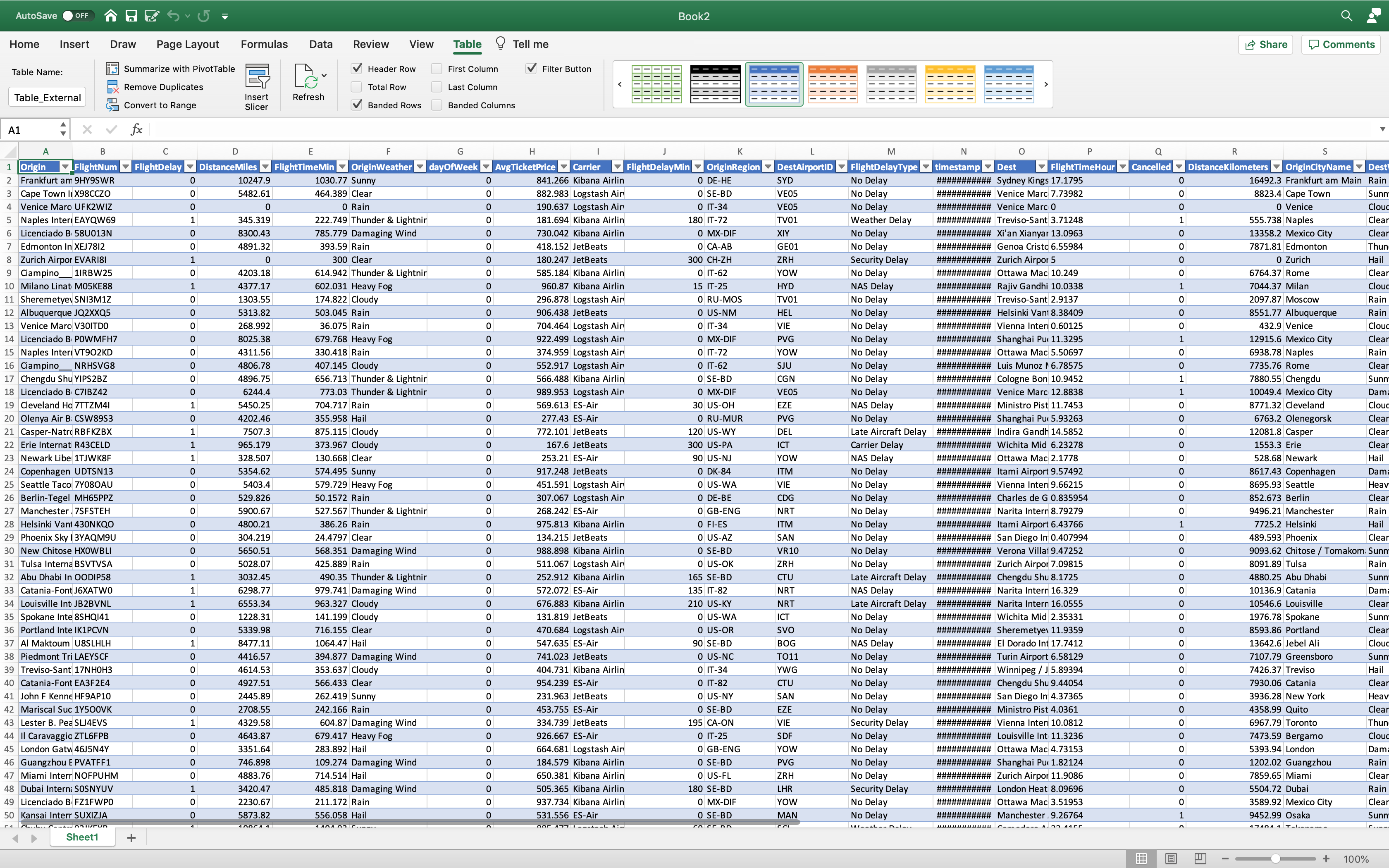Viewport: 1389px width, 868px height.
Task: Select the green table style swatch
Action: (656, 84)
